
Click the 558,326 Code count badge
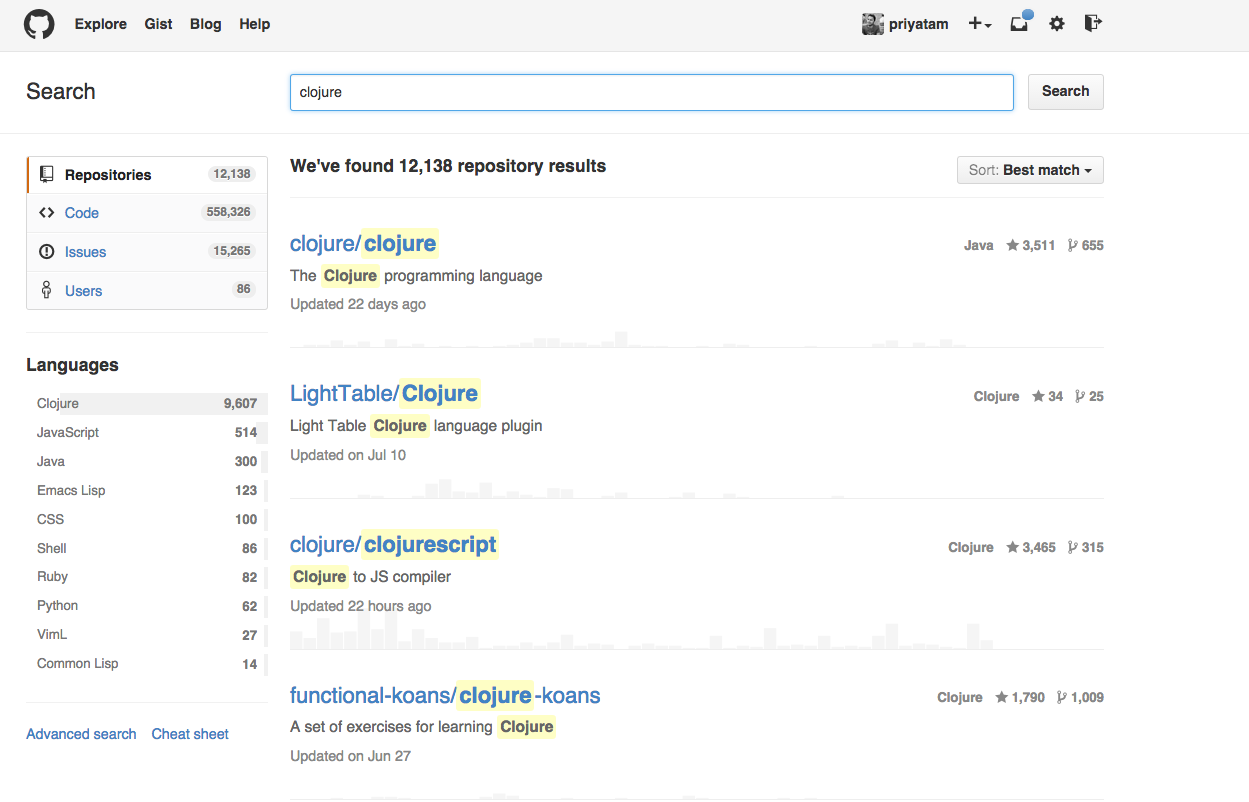[229, 212]
